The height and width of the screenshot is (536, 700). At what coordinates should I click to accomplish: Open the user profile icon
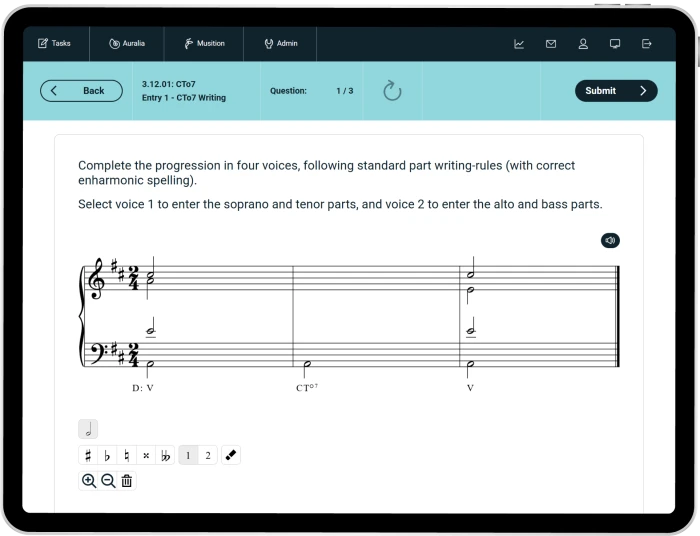[583, 44]
